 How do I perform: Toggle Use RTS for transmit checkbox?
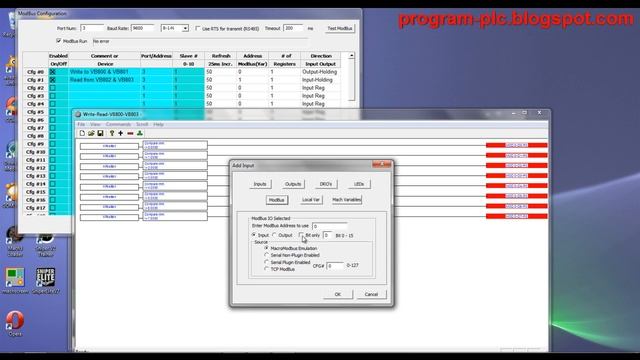pos(198,29)
